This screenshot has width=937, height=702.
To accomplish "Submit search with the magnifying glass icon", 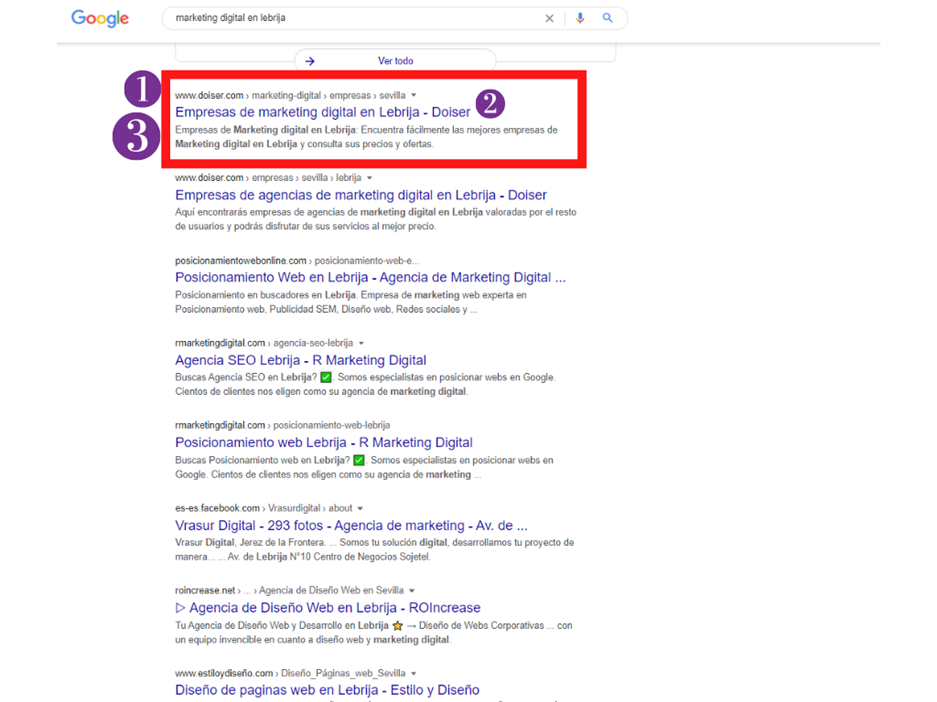I will click(x=607, y=18).
